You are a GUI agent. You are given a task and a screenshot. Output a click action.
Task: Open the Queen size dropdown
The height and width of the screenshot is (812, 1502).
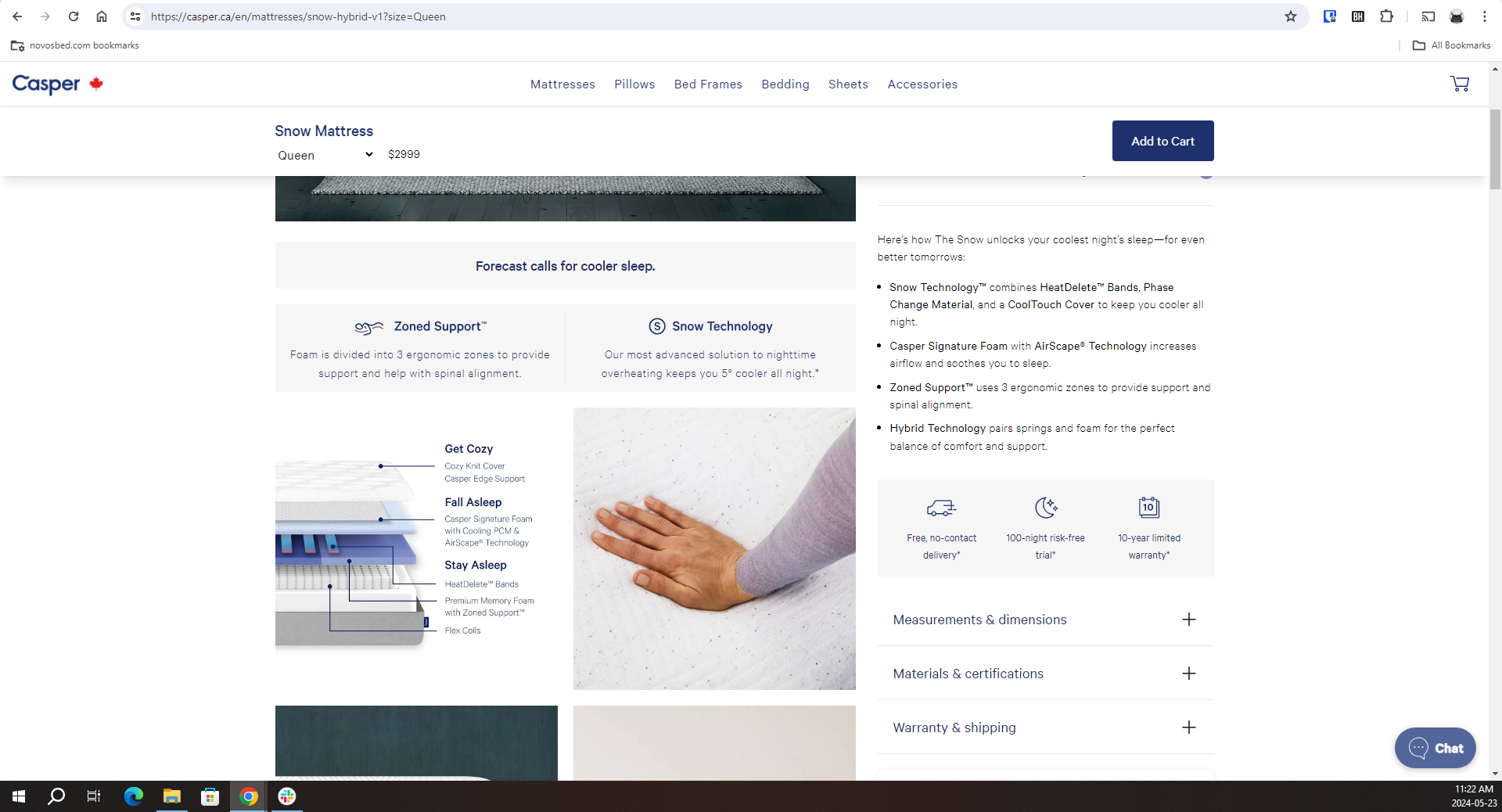tap(325, 155)
